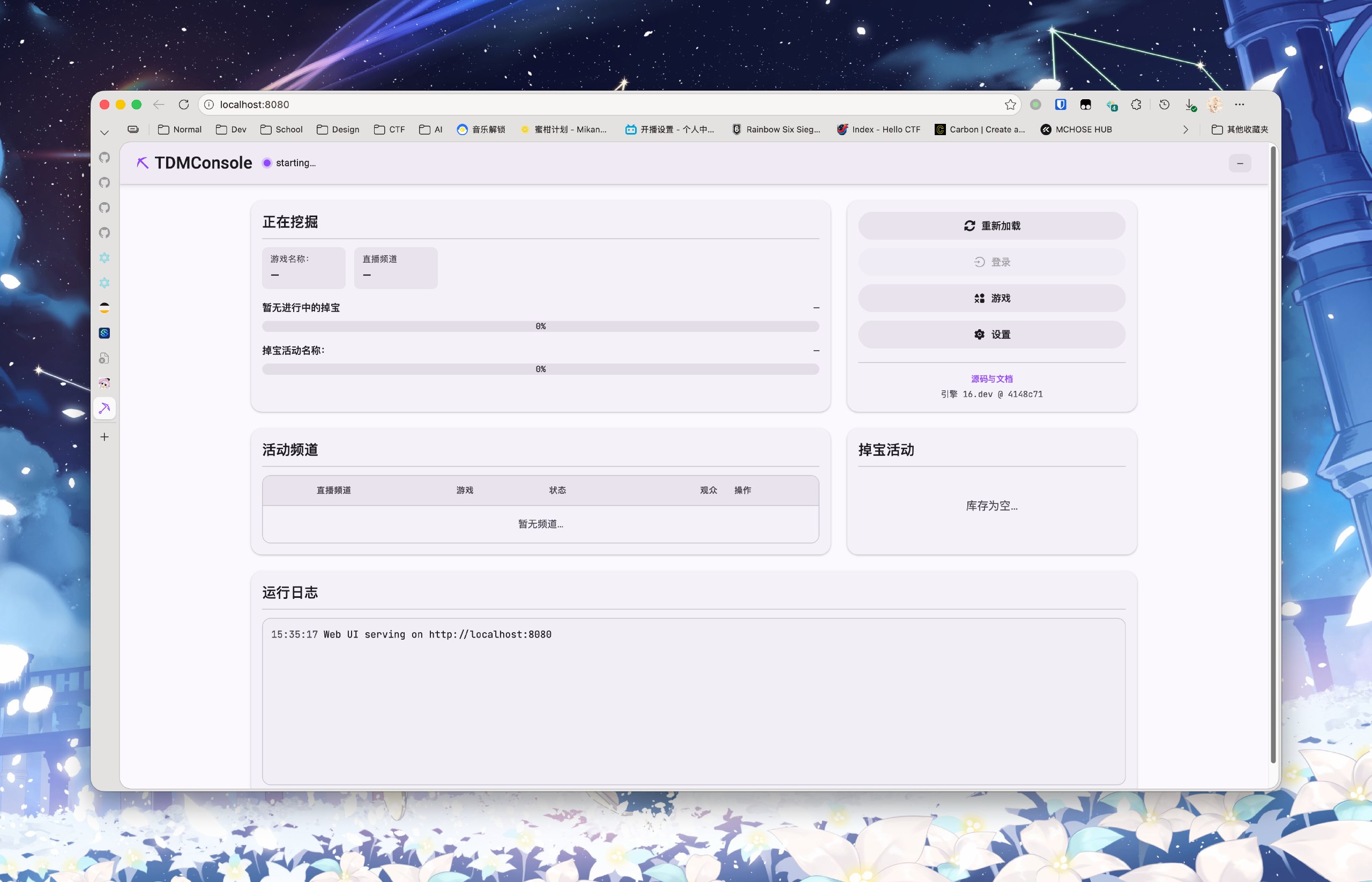Image resolution: width=1372 pixels, height=882 pixels.
Task: Click the 15:35:17 Web UI serving log line
Action: point(411,635)
